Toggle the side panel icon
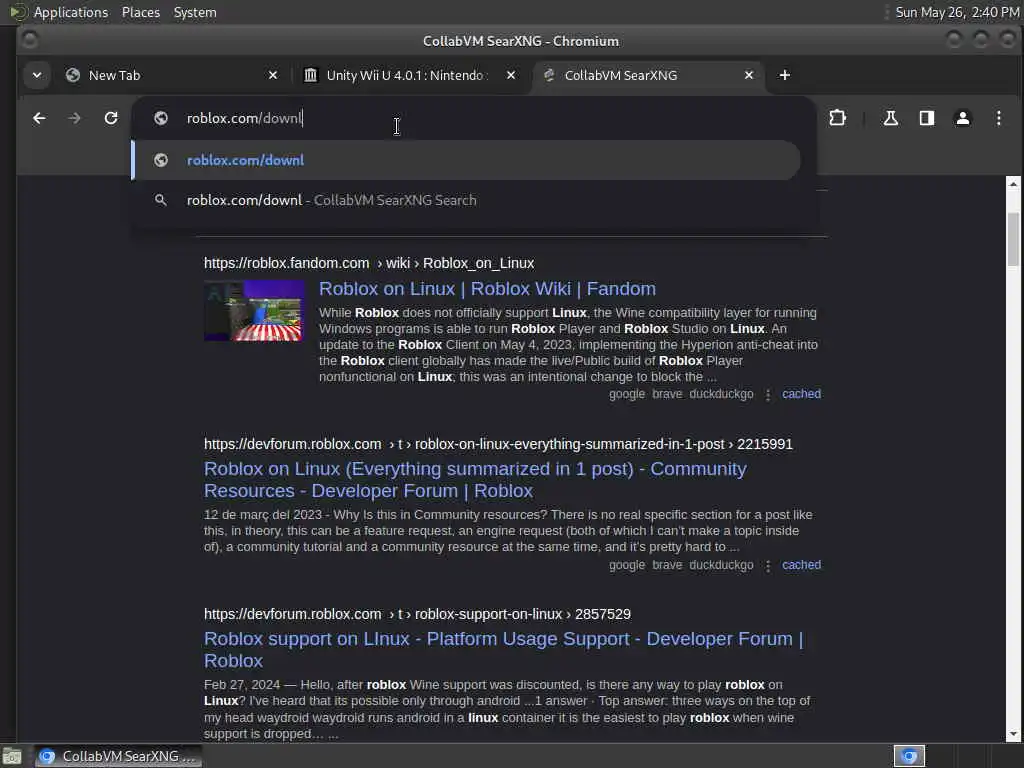1024x768 pixels. pos(927,118)
